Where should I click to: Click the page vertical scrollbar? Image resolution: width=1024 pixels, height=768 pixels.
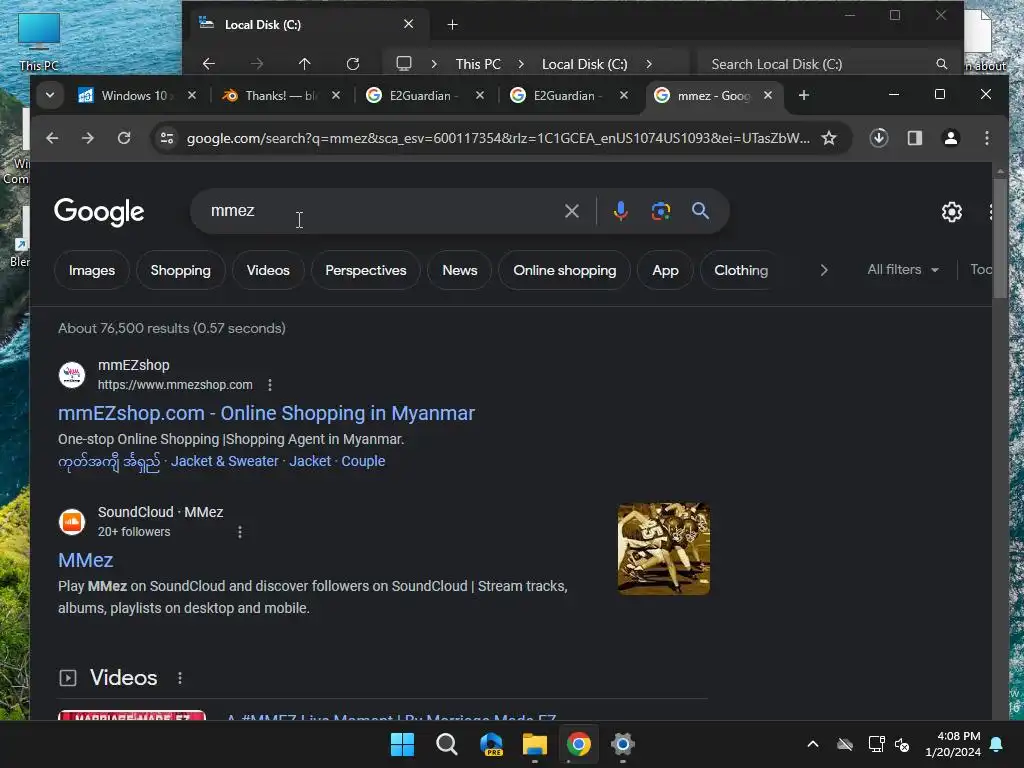point(1000,238)
